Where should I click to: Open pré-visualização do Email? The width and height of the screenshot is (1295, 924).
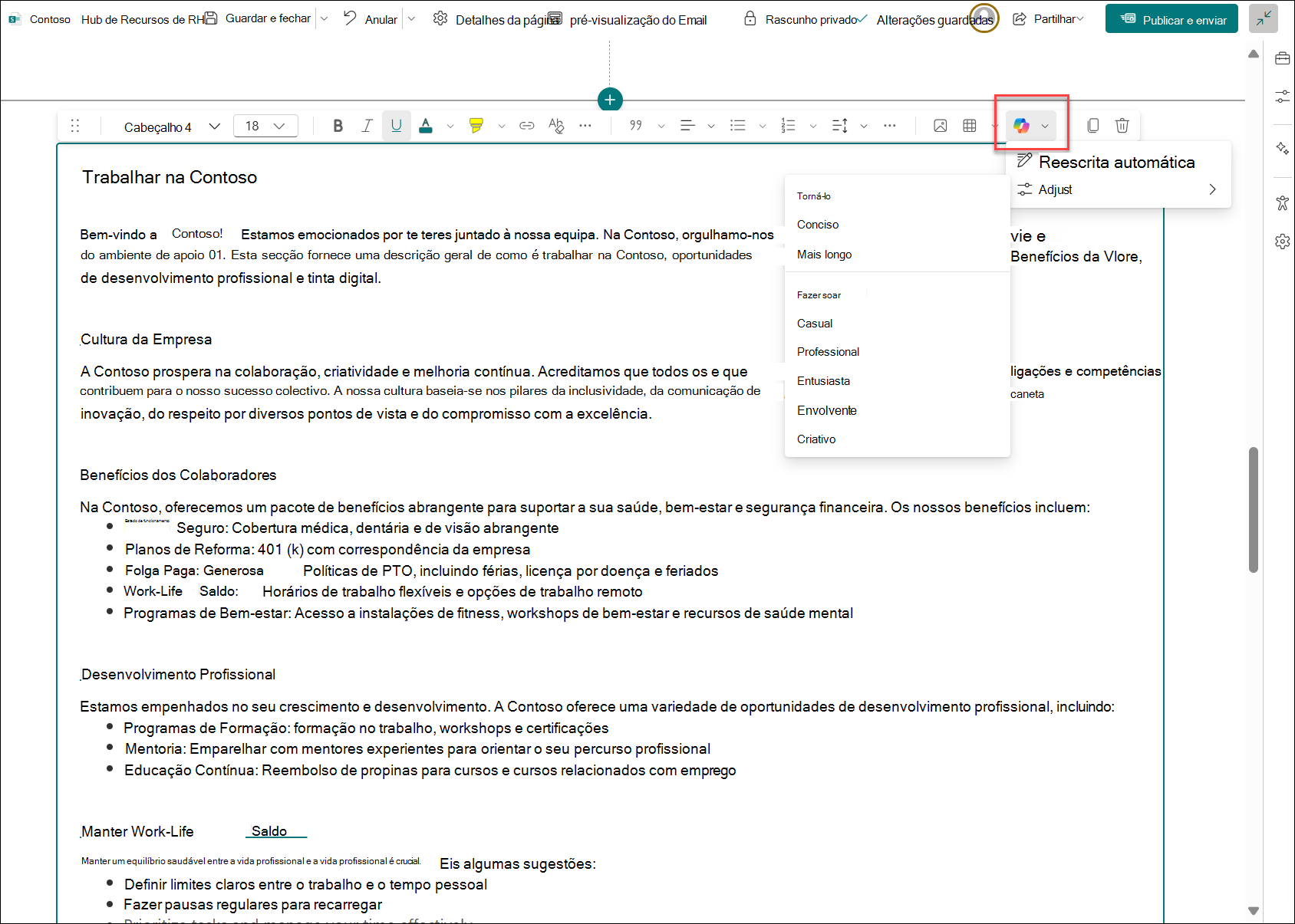point(628,19)
